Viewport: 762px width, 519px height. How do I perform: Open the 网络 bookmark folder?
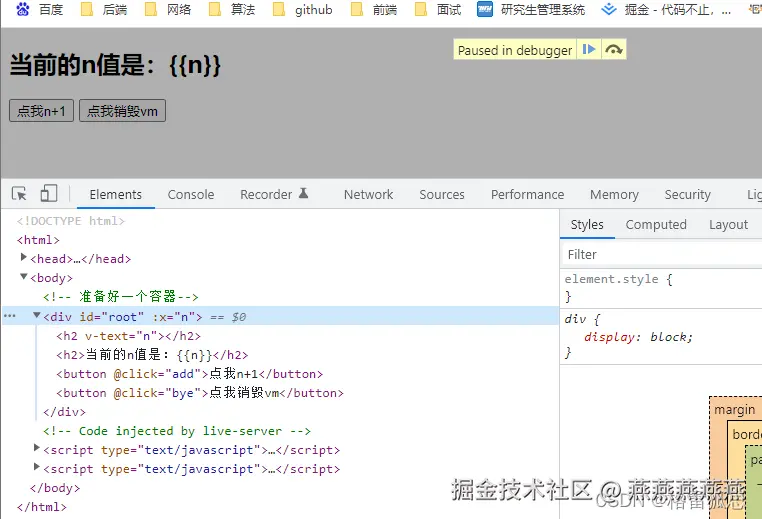[168, 9]
